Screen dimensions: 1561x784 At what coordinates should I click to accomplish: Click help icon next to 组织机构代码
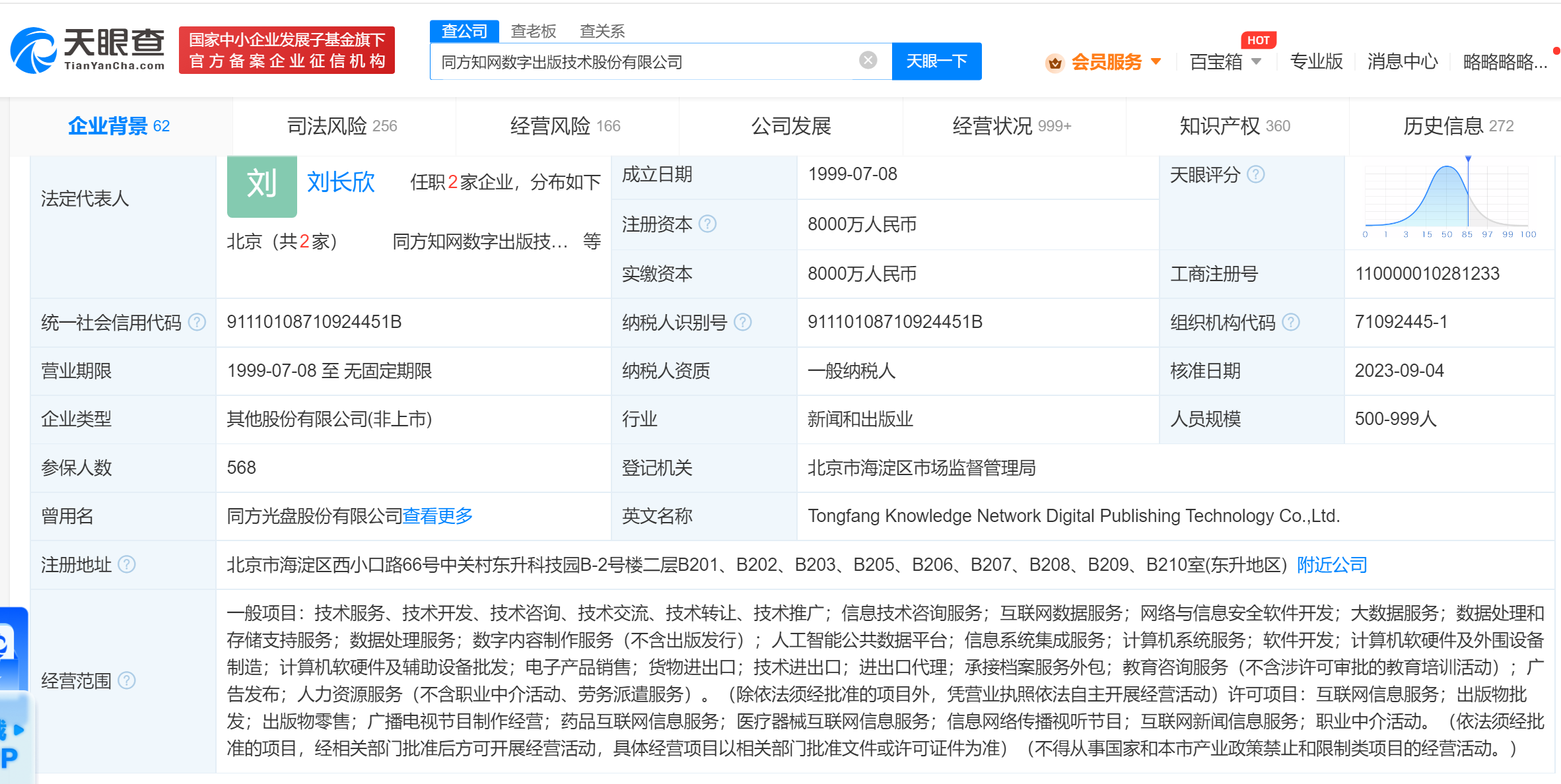(x=1291, y=322)
